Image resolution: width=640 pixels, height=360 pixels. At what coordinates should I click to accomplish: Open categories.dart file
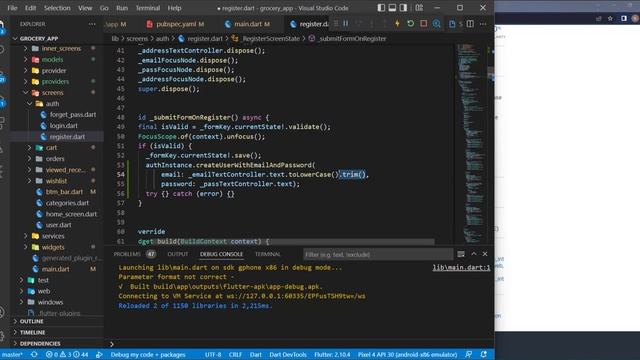click(x=67, y=203)
